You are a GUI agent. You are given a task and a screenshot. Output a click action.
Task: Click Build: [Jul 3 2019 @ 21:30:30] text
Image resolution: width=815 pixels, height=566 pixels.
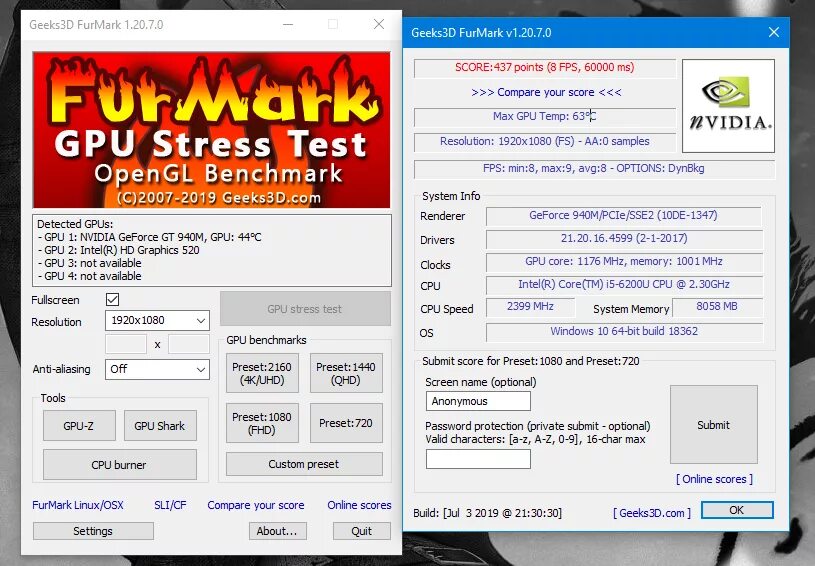488,513
